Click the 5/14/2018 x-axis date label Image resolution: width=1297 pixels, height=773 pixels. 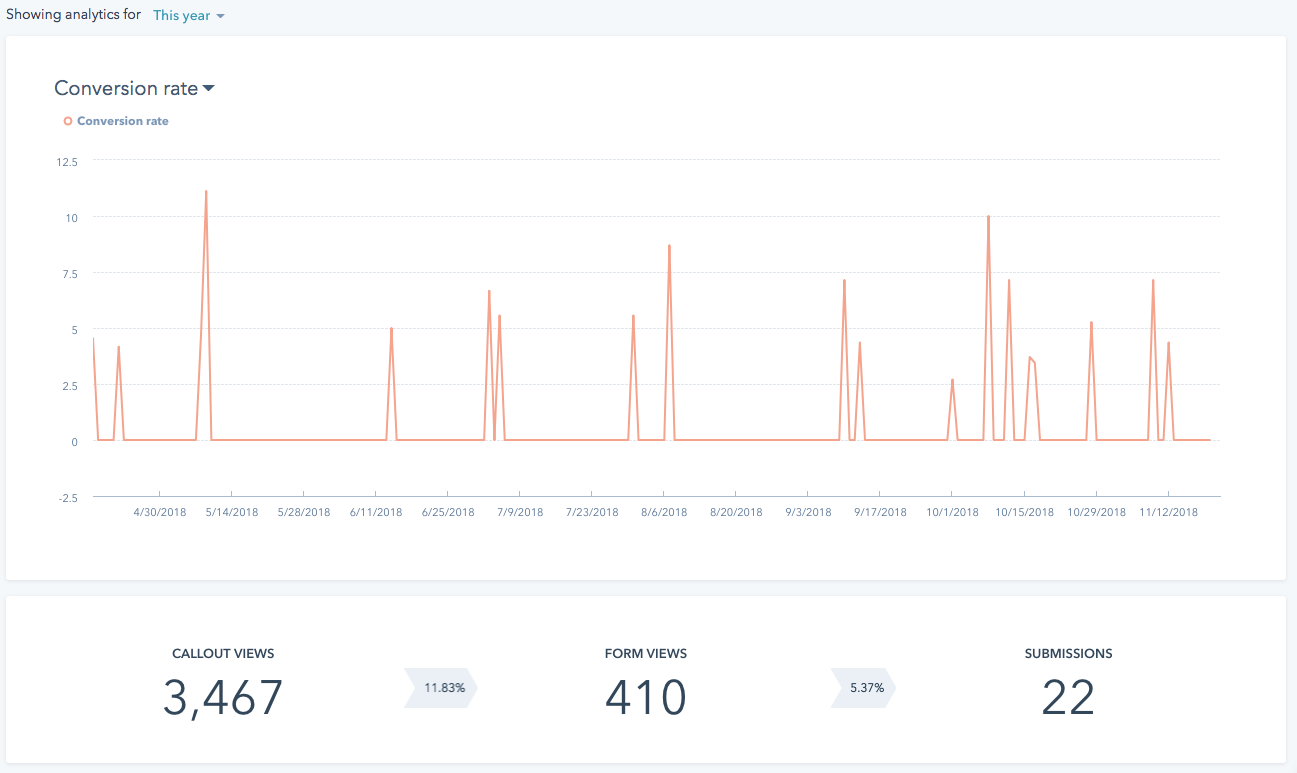[x=232, y=512]
